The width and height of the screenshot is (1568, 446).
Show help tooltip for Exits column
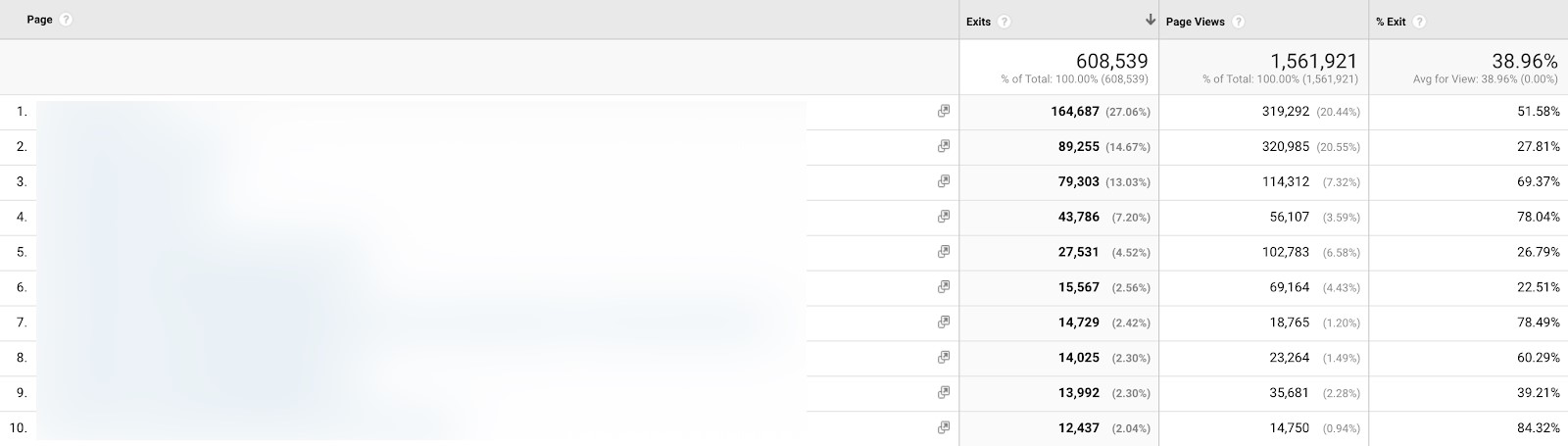pos(1004,22)
